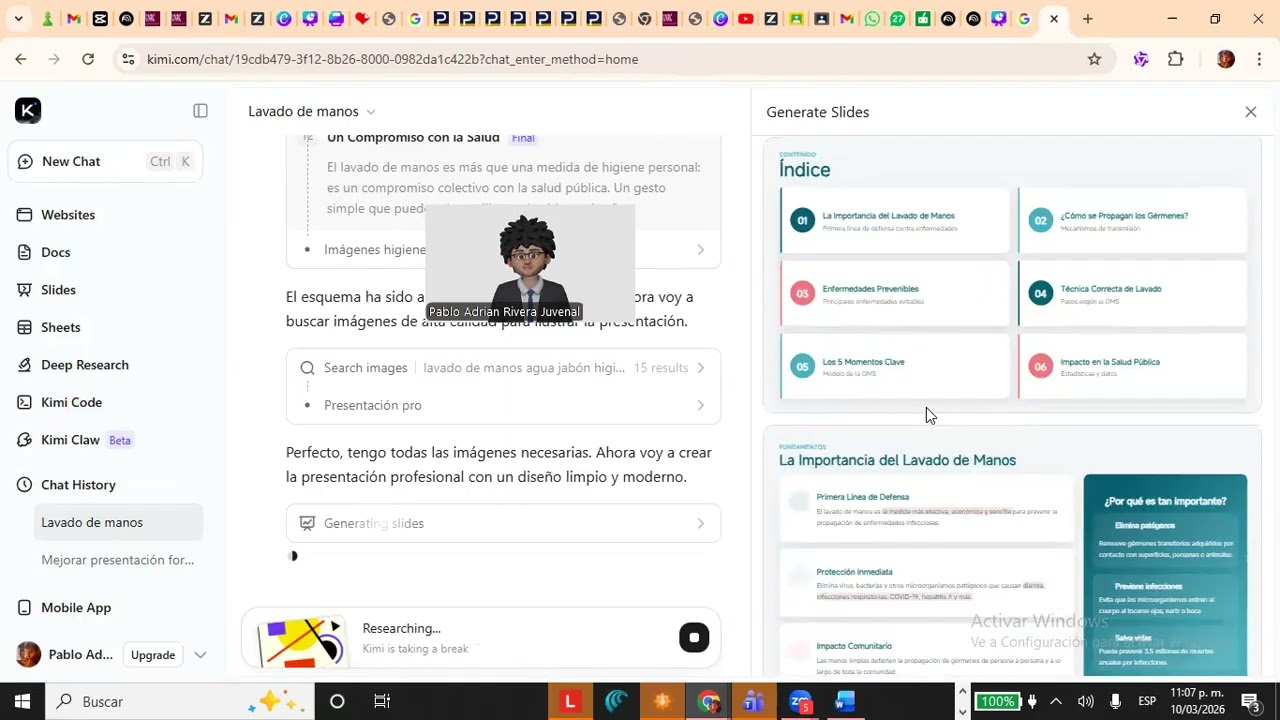Collapse the sidebar panel toggle
Viewport: 1280px width, 720px height.
point(200,111)
